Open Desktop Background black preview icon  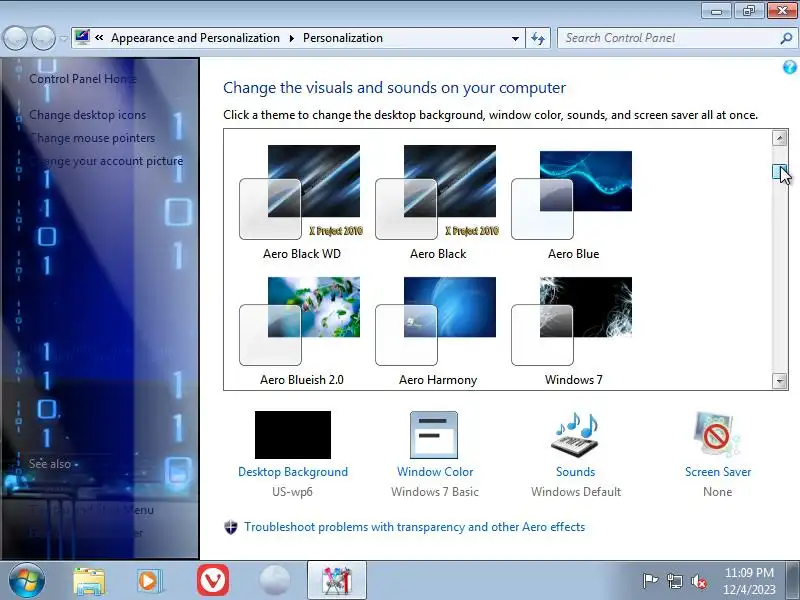(x=293, y=435)
